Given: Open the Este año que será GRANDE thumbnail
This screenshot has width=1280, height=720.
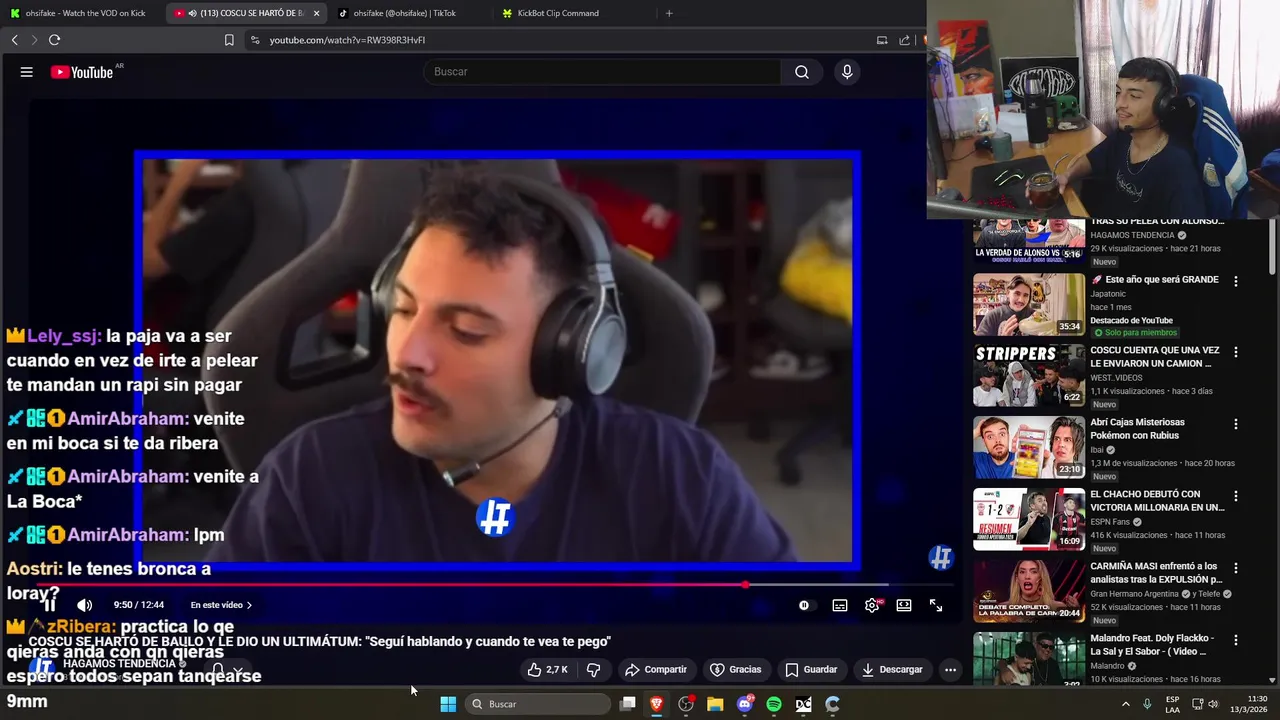Looking at the screenshot, I should coord(1029,305).
